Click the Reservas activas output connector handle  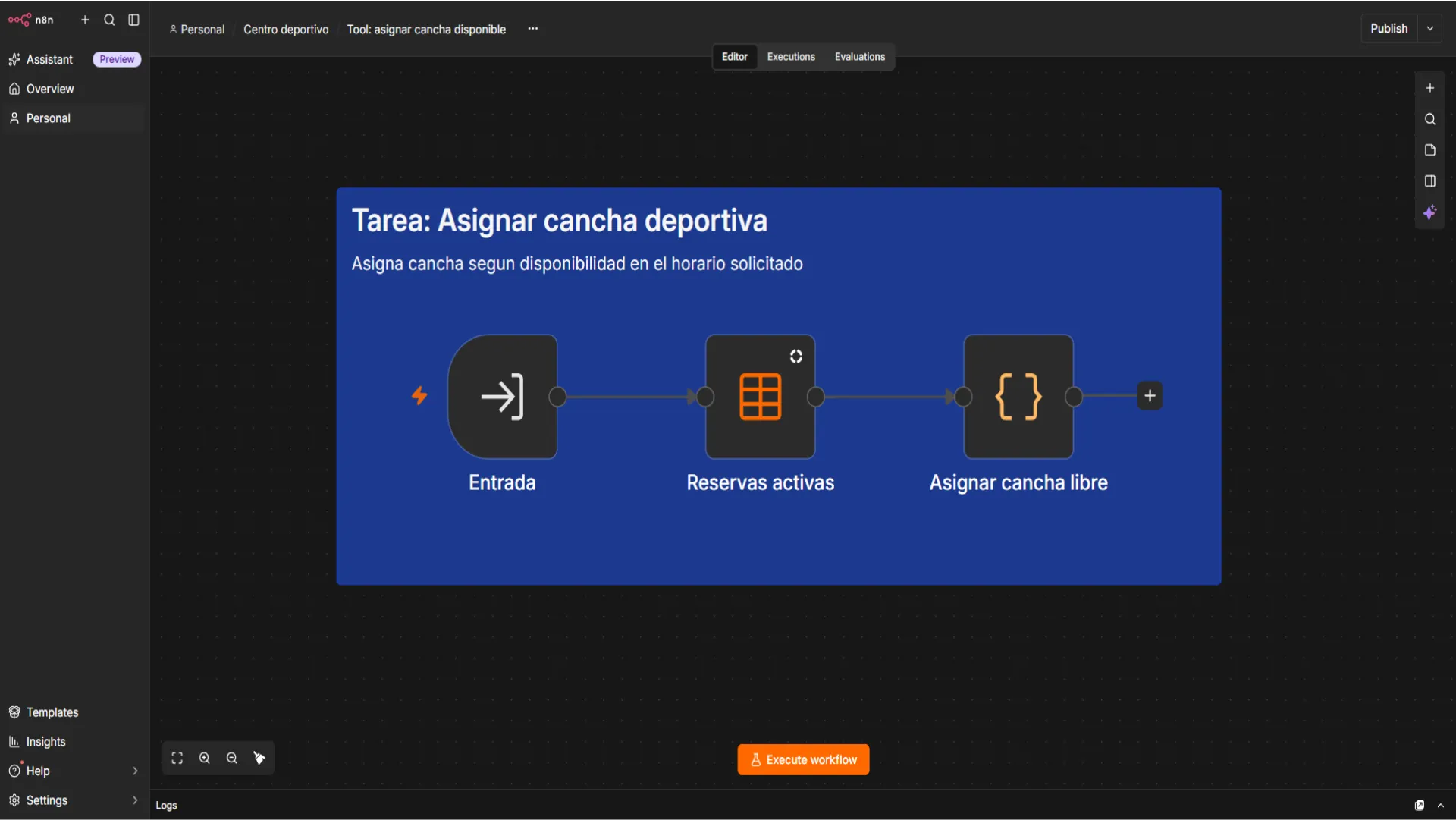[816, 397]
